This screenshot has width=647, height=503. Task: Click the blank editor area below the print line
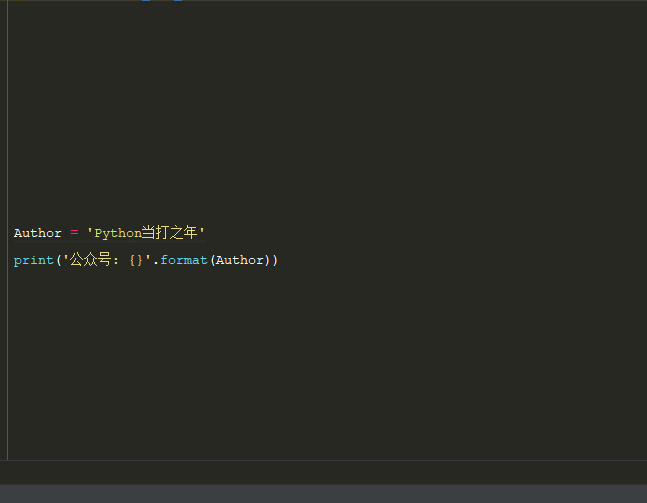pos(326,363)
